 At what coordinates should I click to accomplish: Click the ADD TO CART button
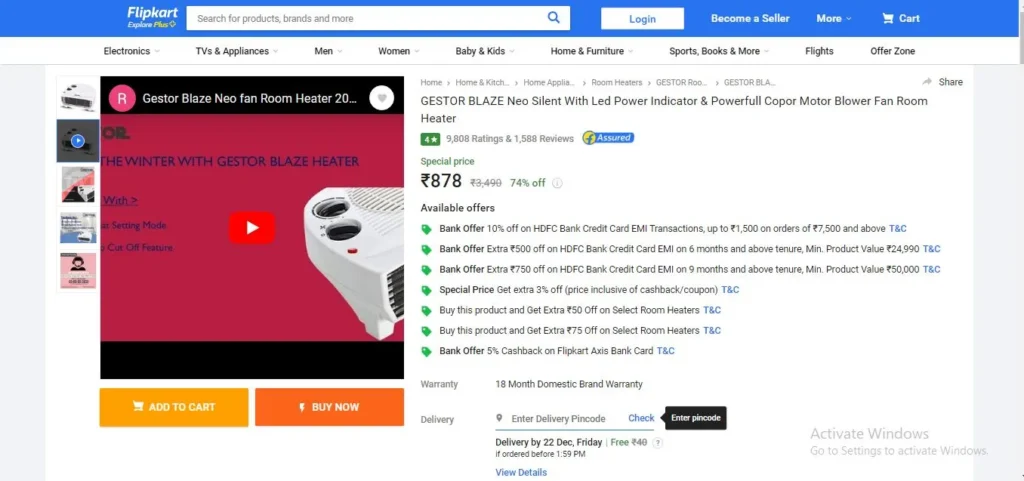174,407
